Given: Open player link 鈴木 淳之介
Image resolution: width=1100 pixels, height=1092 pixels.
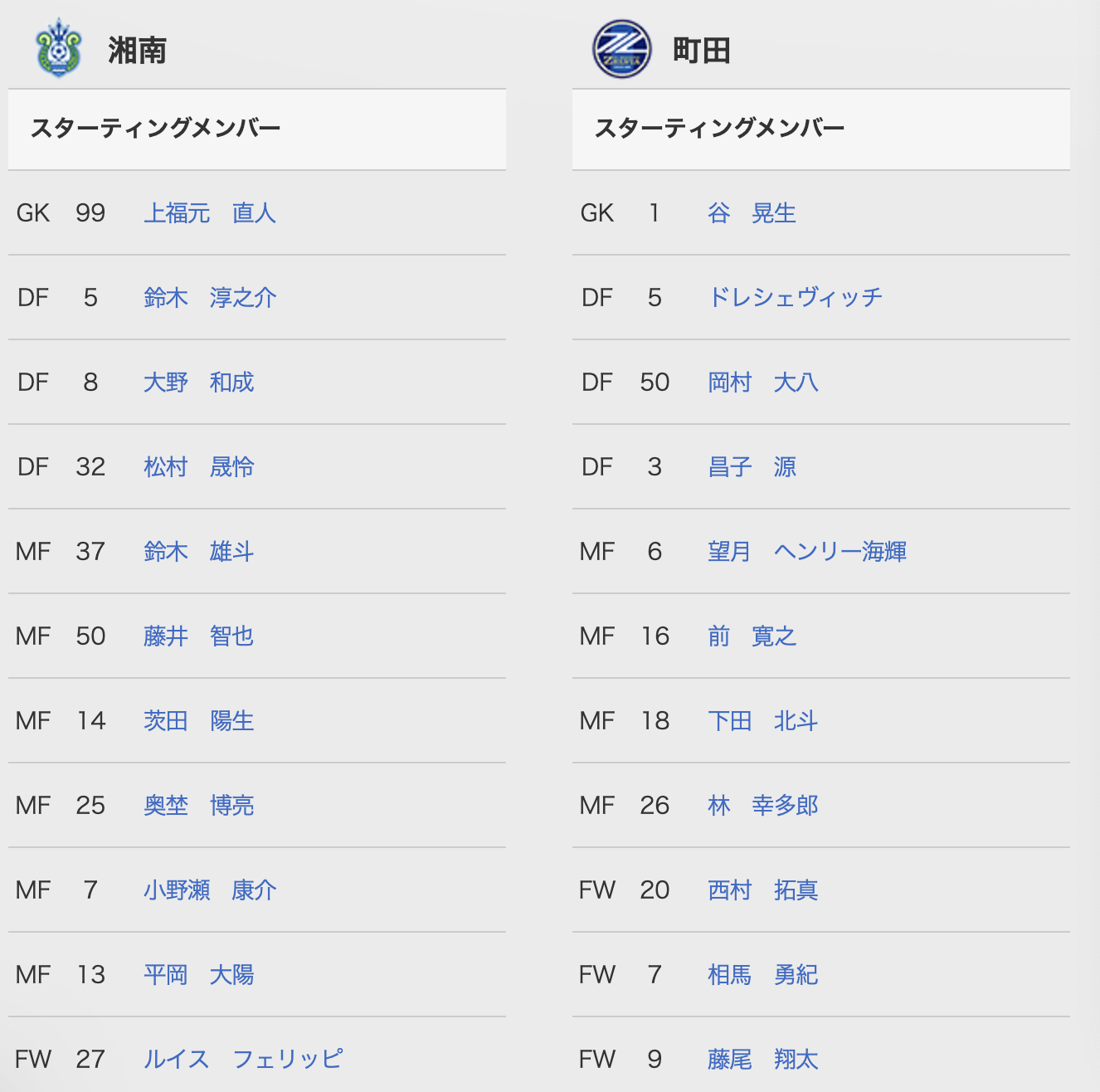Looking at the screenshot, I should tap(210, 298).
